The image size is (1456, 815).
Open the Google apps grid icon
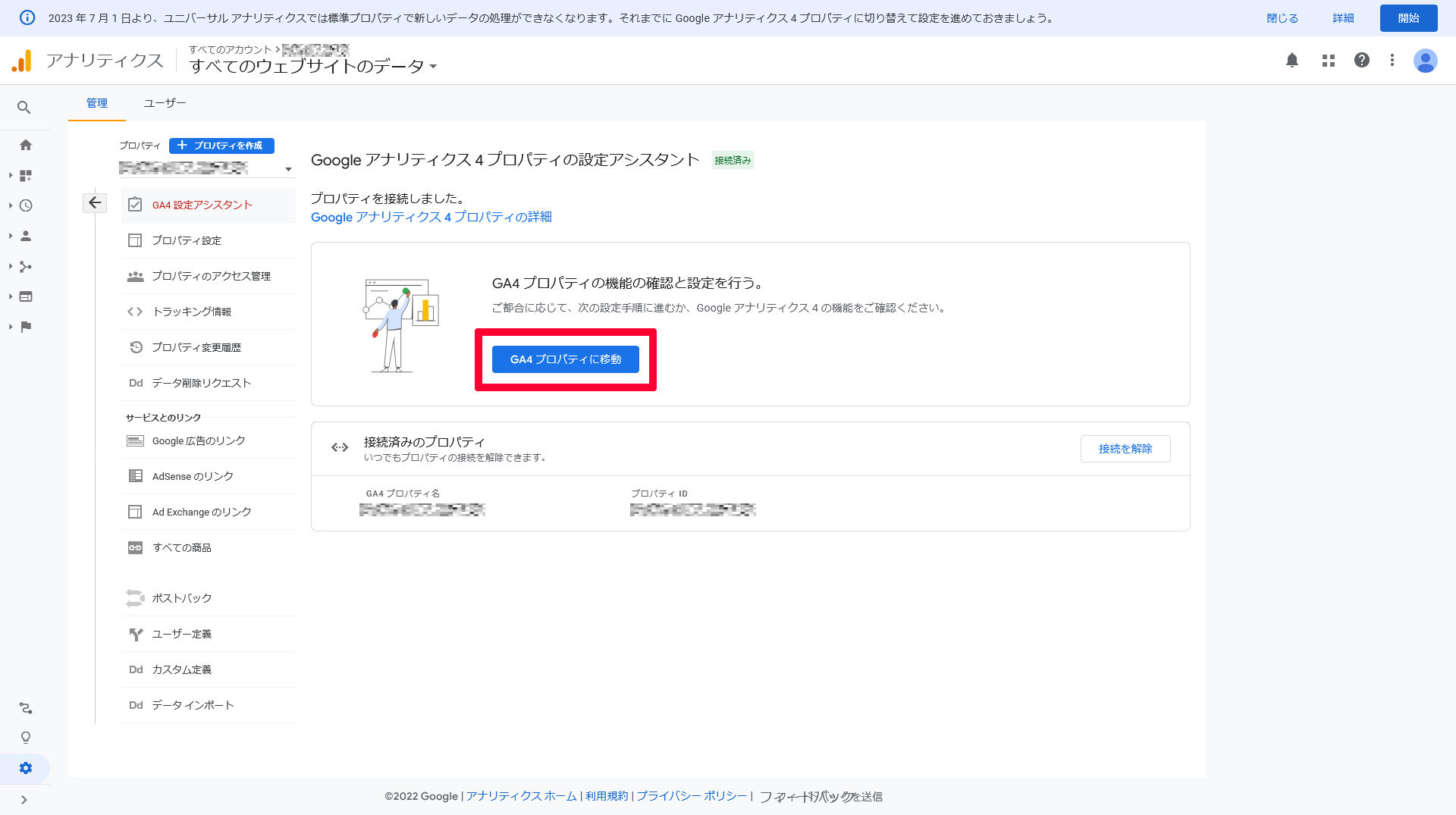coord(1328,60)
